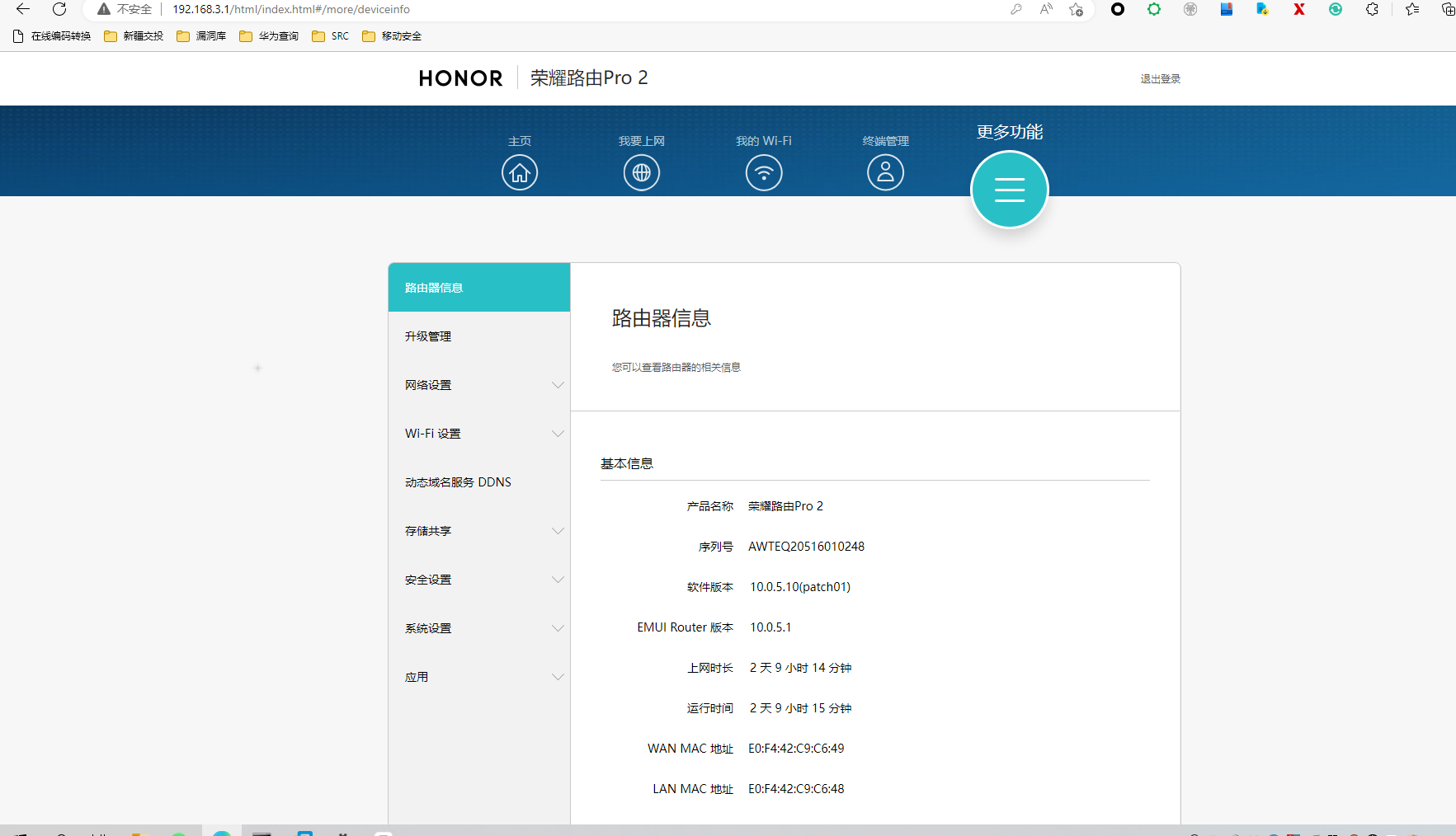
Task: Click green gear extension icon
Action: (x=1154, y=9)
